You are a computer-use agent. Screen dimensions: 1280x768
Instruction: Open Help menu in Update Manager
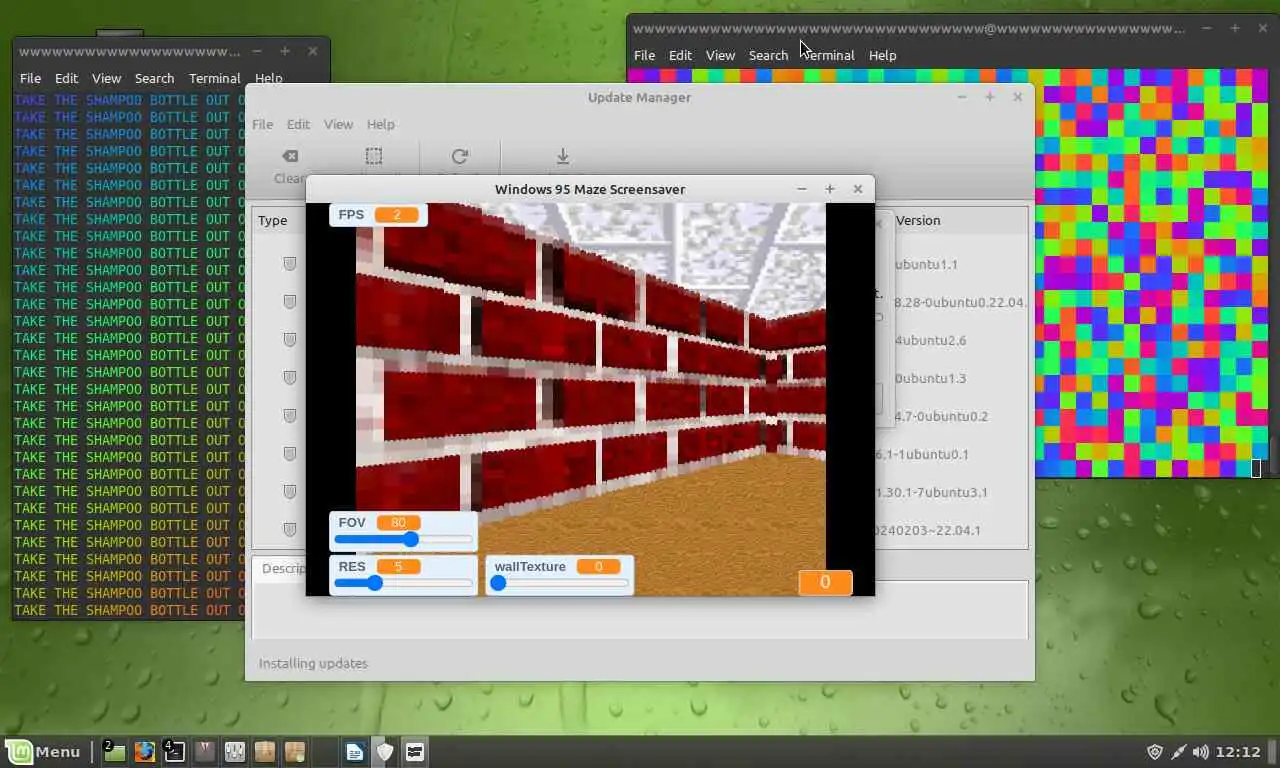tap(380, 124)
